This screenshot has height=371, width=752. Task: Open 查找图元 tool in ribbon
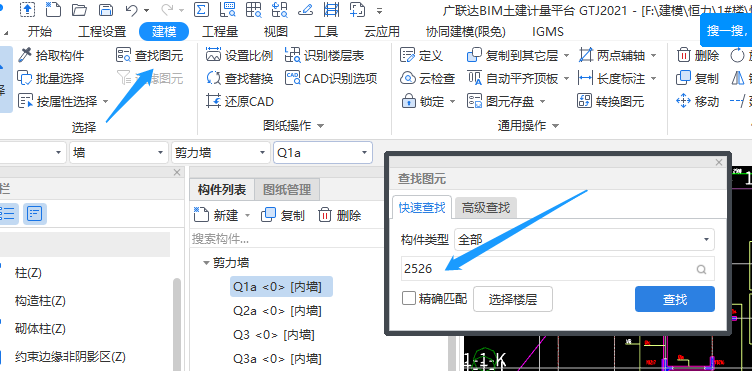coord(150,56)
